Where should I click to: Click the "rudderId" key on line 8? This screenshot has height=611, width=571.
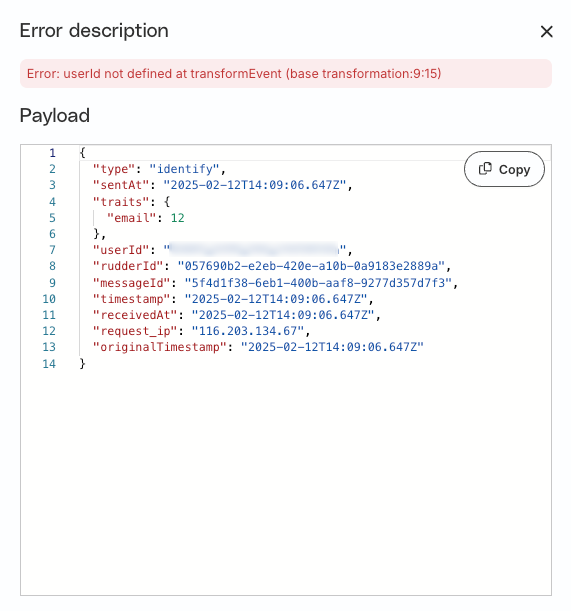[x=128, y=266]
